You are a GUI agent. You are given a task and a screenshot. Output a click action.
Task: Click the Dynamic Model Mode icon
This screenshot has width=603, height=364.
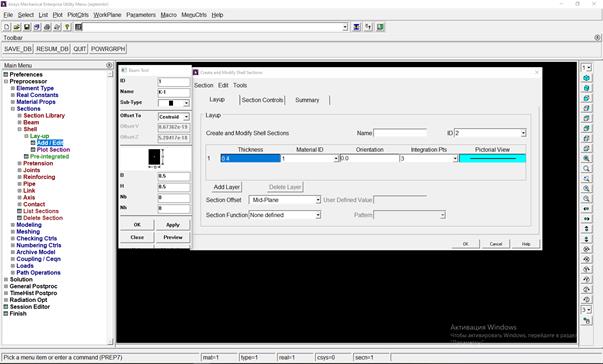(x=586, y=320)
